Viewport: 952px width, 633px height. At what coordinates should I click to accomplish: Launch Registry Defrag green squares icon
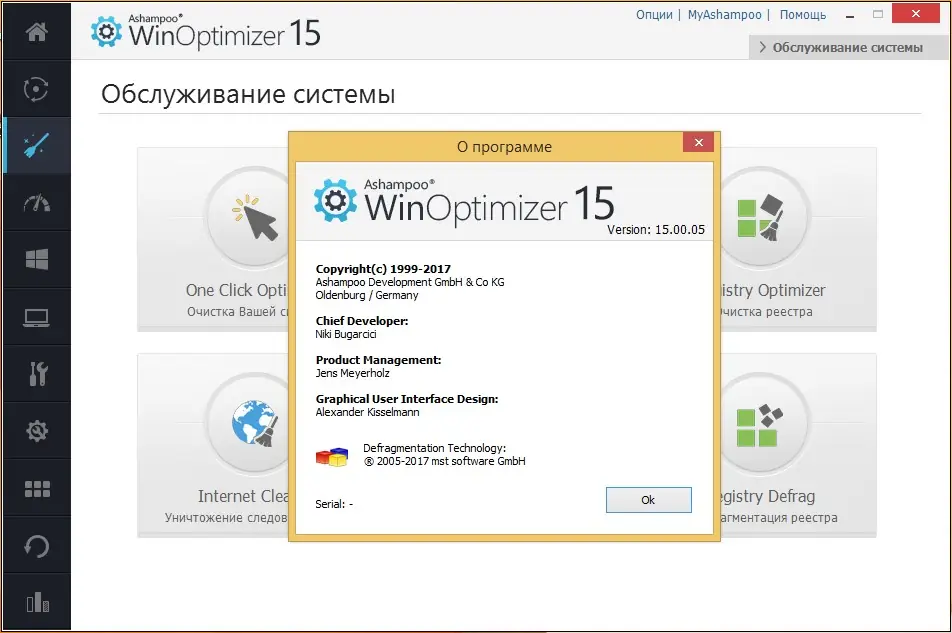pos(760,425)
